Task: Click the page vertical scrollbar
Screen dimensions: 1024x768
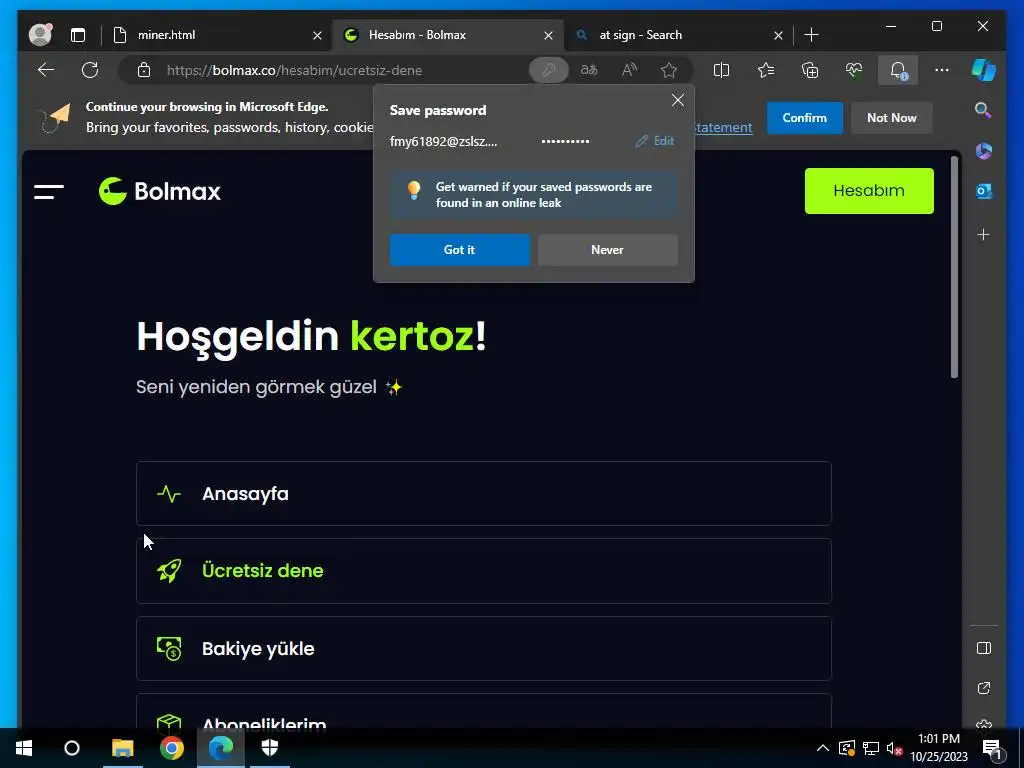Action: (x=954, y=267)
